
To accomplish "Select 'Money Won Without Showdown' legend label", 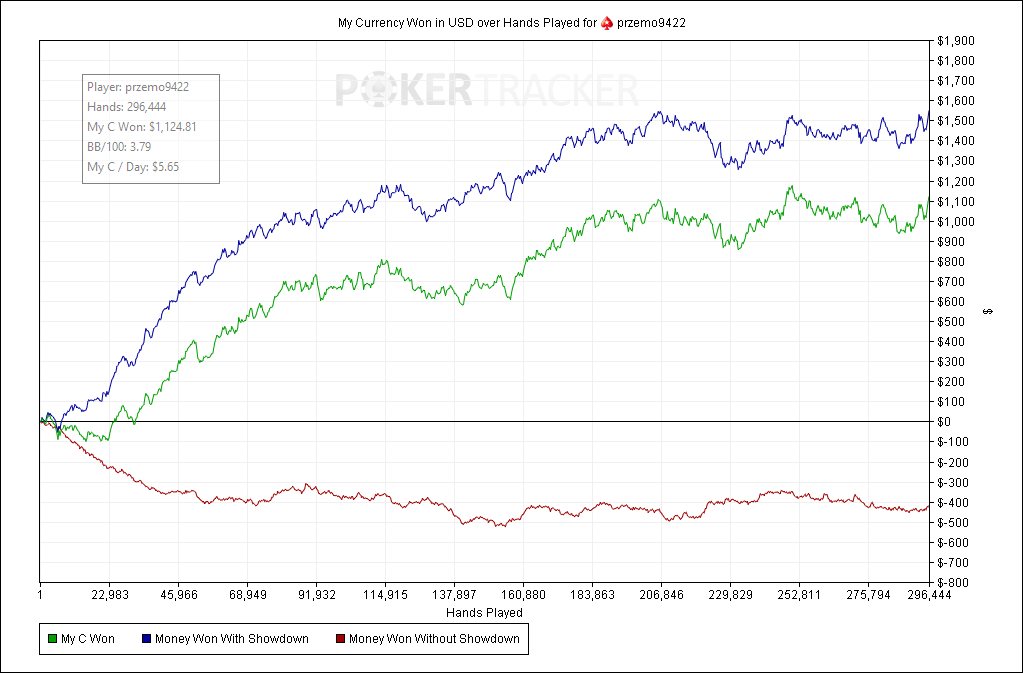I will (x=435, y=639).
